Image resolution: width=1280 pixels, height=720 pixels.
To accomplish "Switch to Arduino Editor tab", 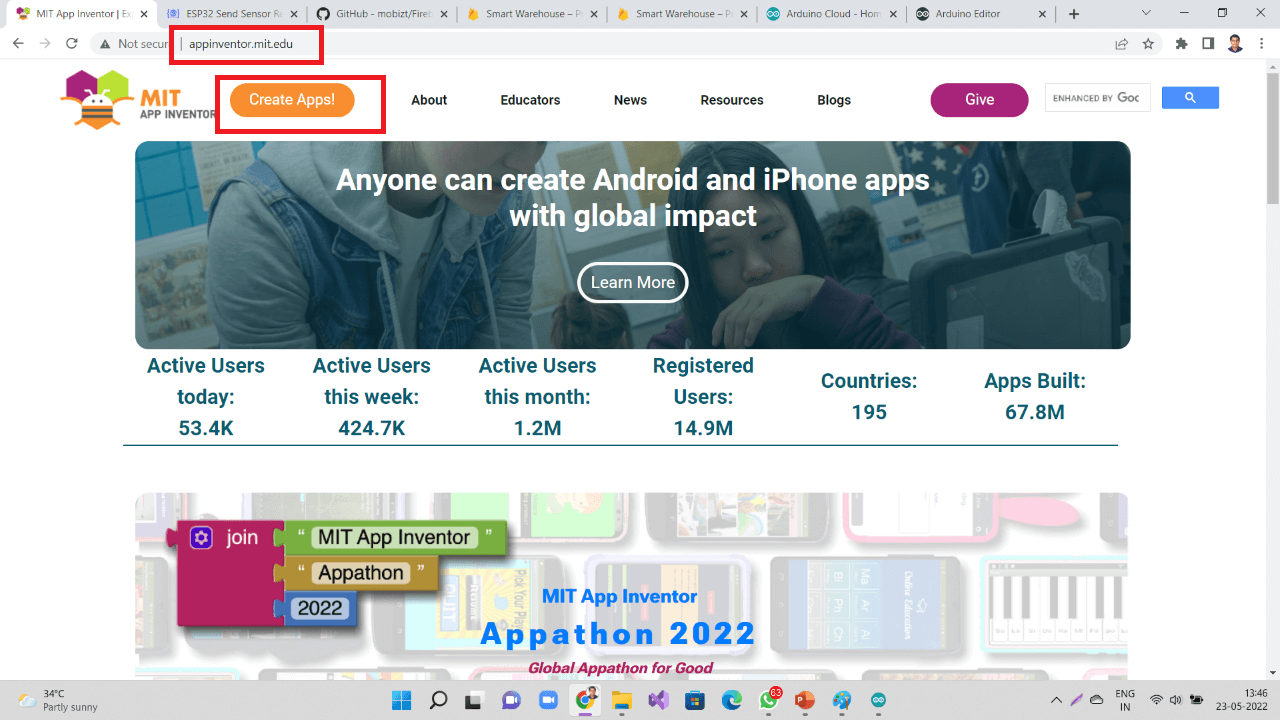I will 980,14.
